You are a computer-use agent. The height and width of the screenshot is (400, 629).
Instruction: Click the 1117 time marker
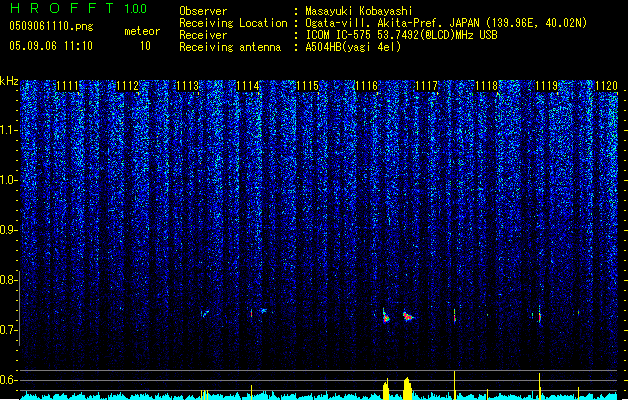(427, 86)
